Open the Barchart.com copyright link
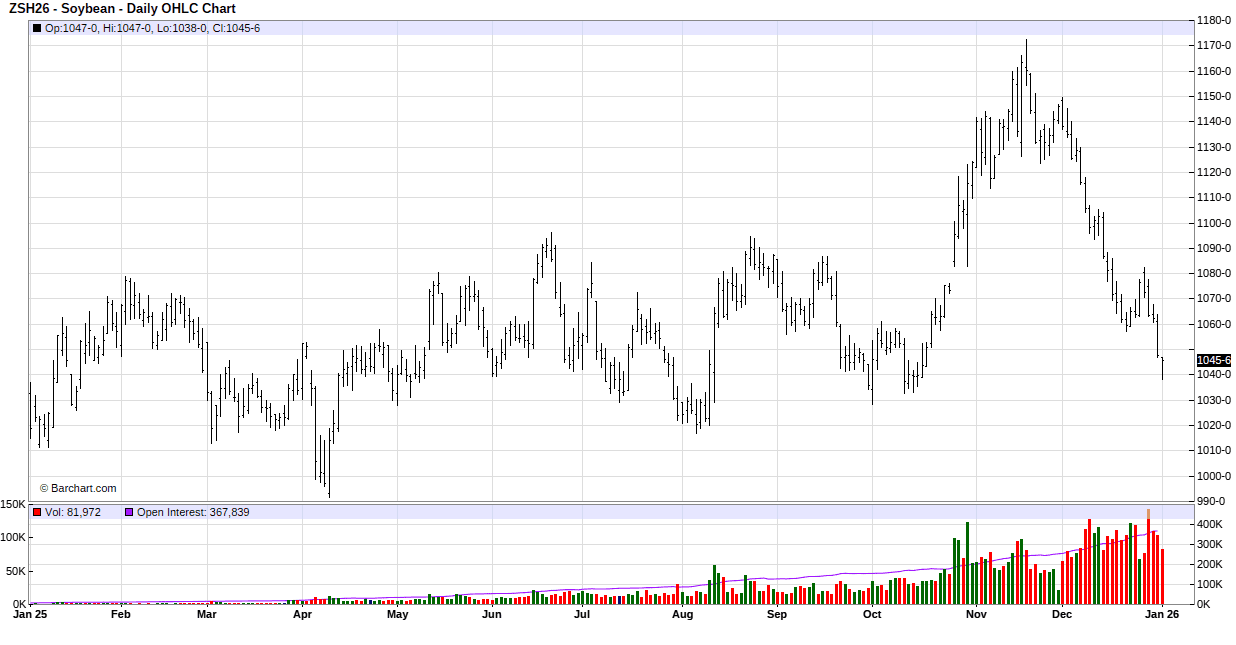This screenshot has height=645, width=1236. coord(78,488)
